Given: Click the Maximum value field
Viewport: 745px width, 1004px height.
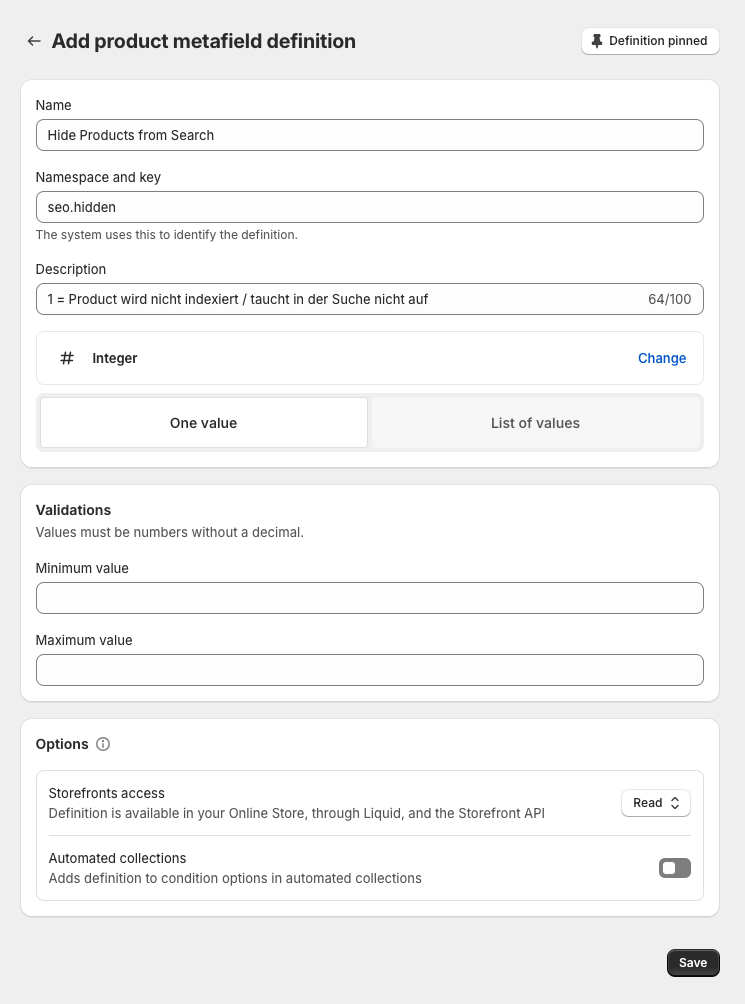Looking at the screenshot, I should click(x=370, y=670).
